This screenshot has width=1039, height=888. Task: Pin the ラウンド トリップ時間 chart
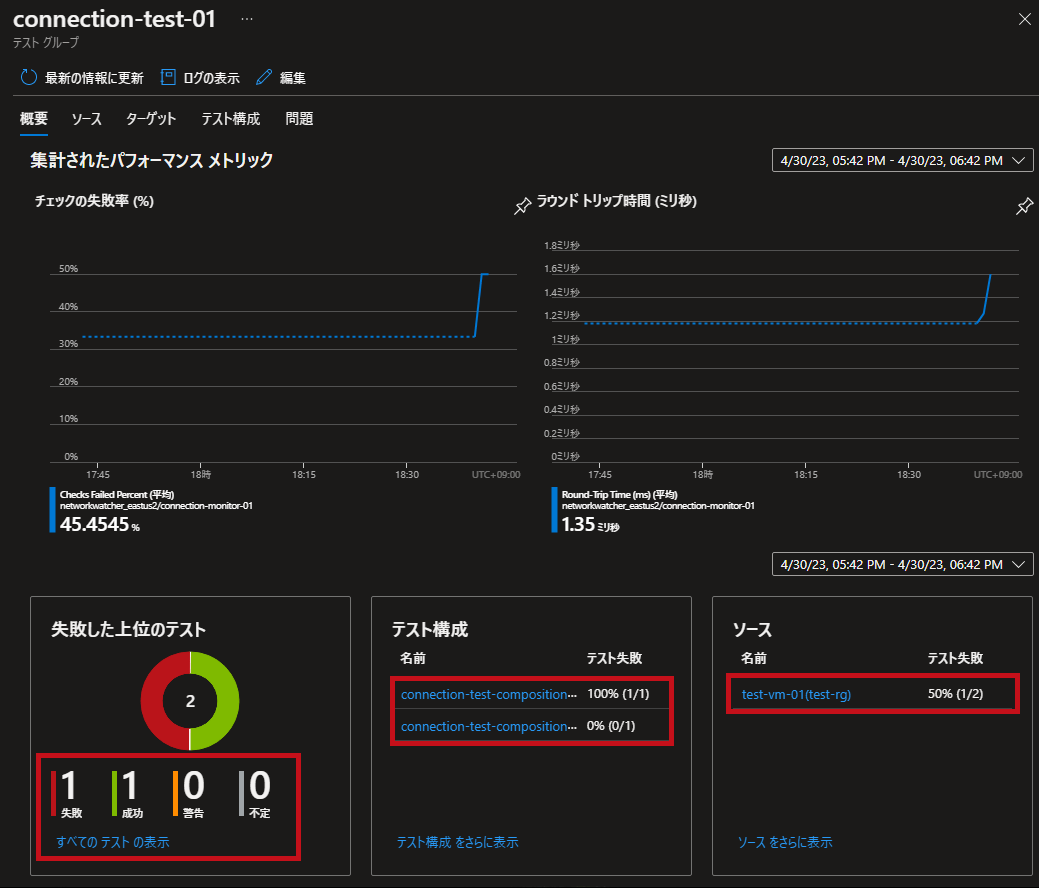pyautogui.click(x=1024, y=206)
